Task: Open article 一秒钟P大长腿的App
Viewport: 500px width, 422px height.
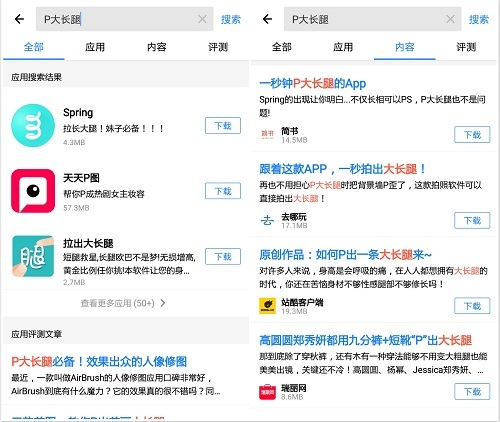Action: pos(313,83)
